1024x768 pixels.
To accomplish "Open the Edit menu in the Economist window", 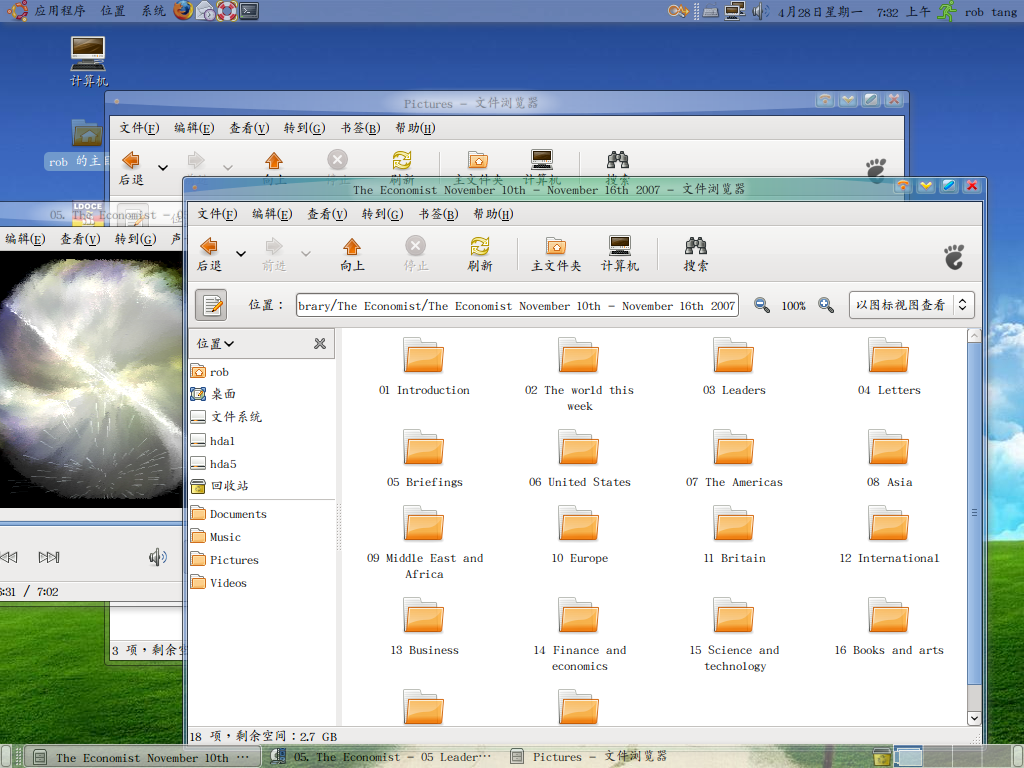I will (x=272, y=214).
